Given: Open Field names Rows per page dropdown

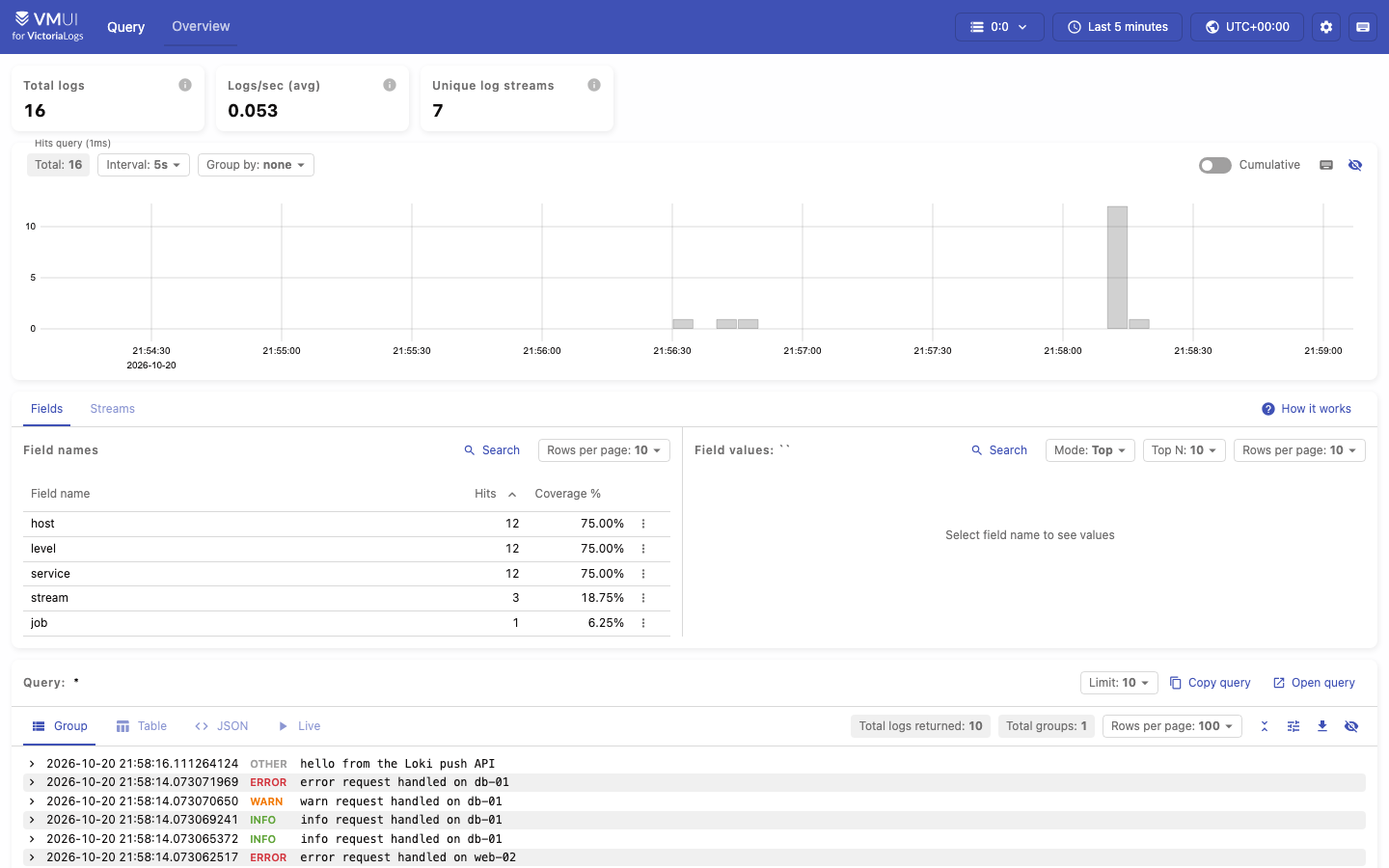Looking at the screenshot, I should [x=604, y=450].
